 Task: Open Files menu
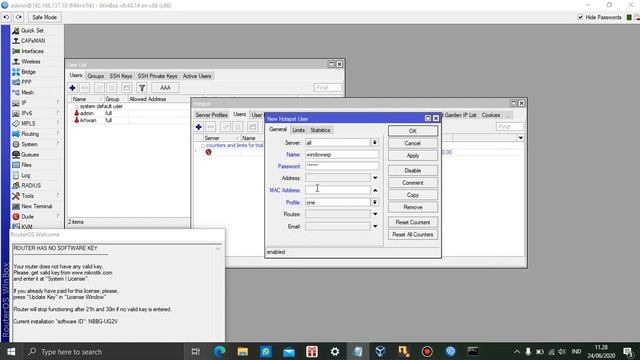click(x=26, y=165)
